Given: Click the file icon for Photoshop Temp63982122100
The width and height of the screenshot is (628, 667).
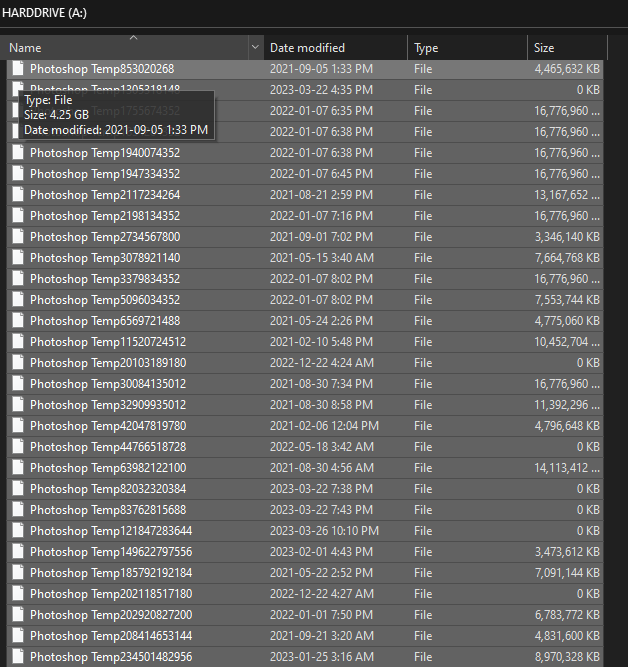Looking at the screenshot, I should point(18,467).
